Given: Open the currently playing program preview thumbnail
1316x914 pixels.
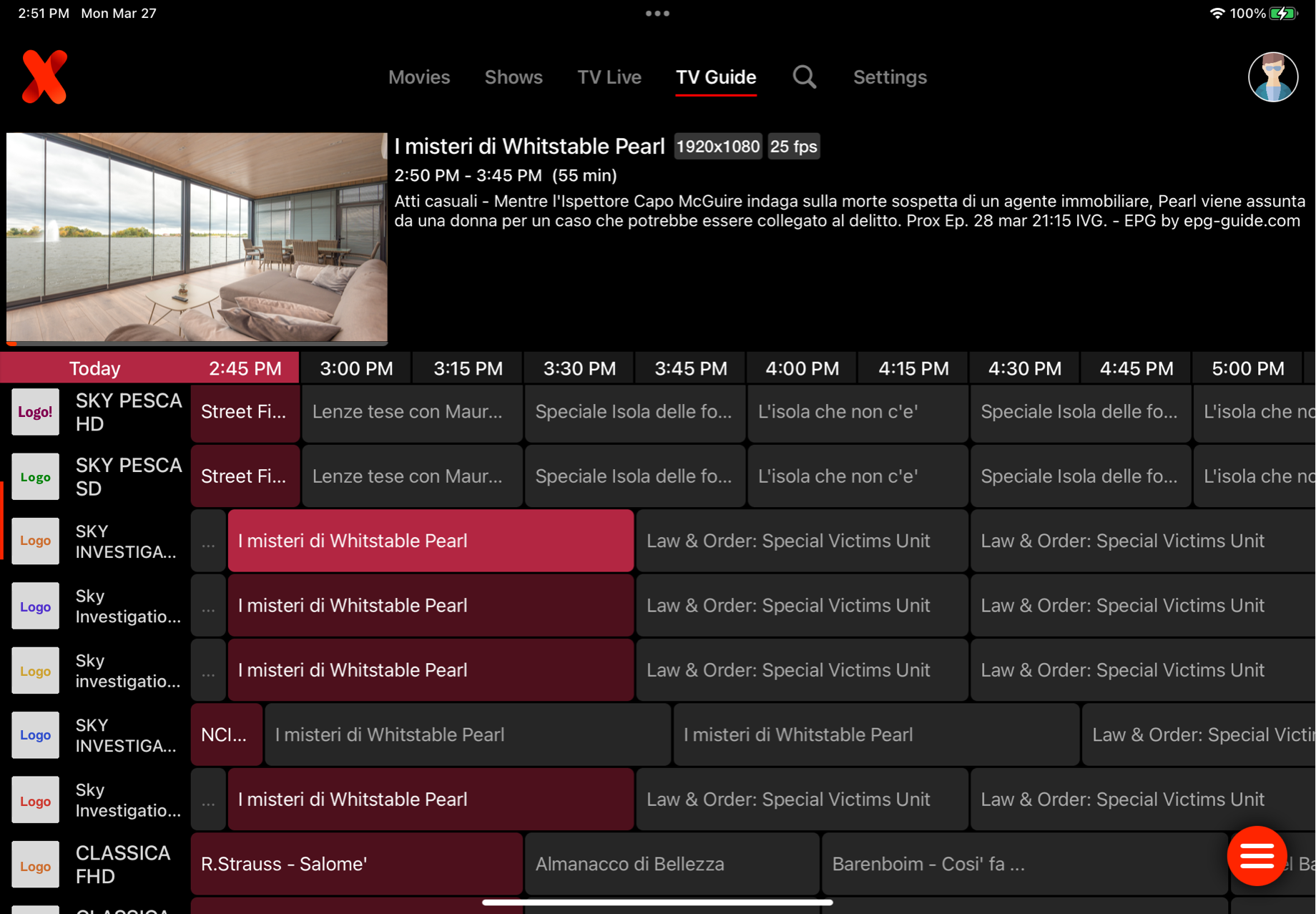Looking at the screenshot, I should (x=196, y=237).
